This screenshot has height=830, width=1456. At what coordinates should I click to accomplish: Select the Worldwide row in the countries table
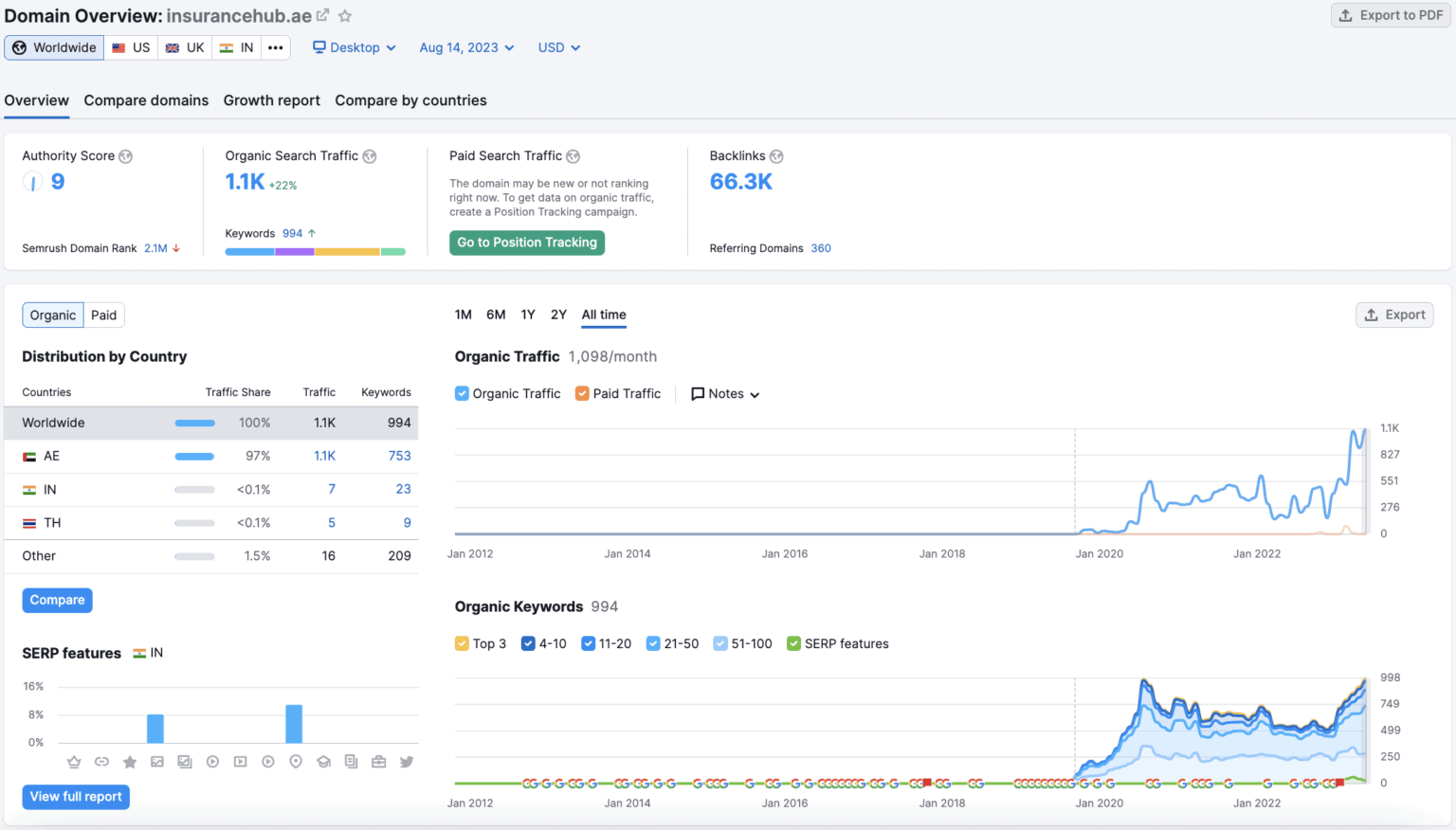(210, 423)
